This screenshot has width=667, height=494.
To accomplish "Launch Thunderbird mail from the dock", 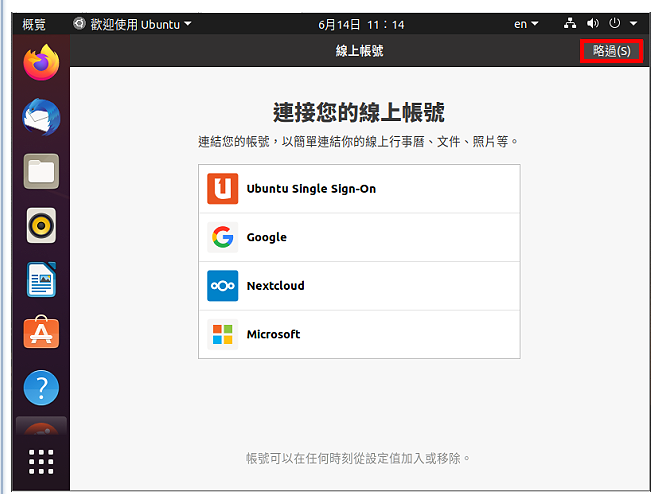I will click(41, 117).
